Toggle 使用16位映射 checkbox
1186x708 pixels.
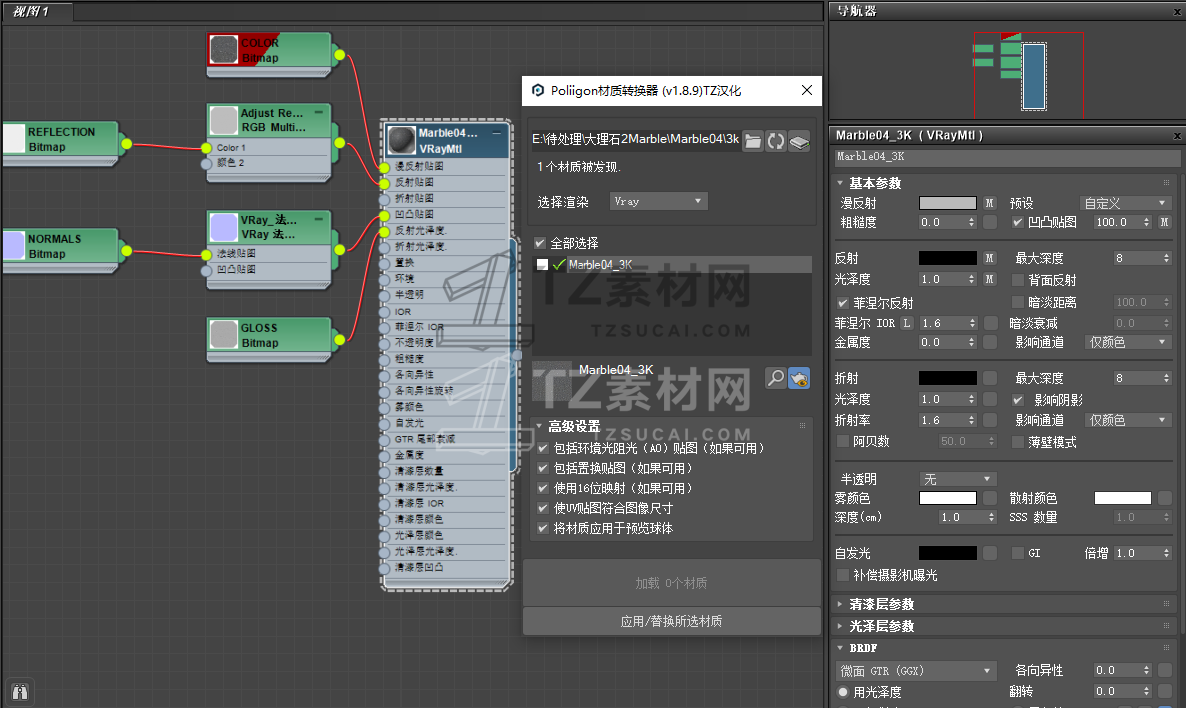click(542, 488)
